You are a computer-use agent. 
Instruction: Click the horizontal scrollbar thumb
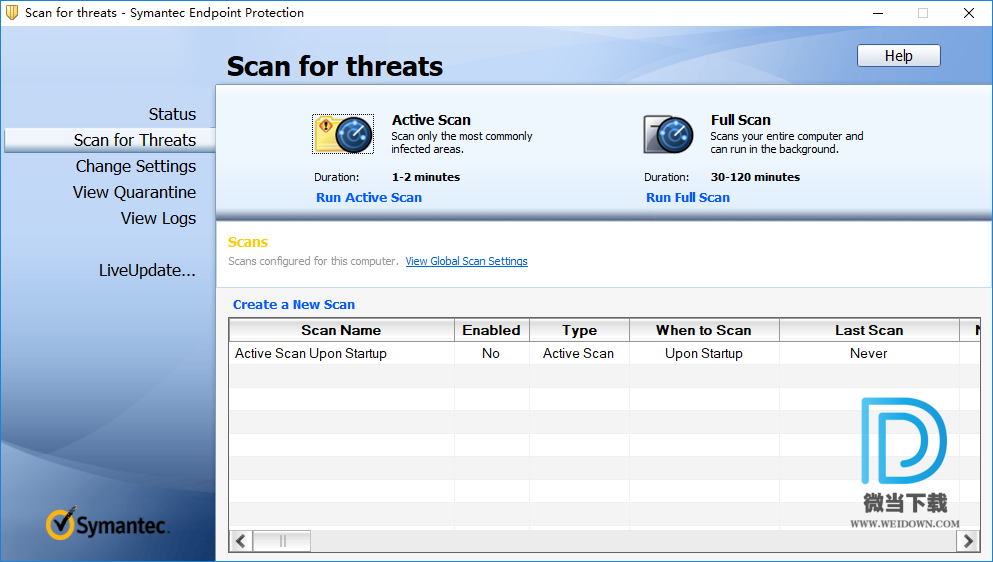(282, 541)
